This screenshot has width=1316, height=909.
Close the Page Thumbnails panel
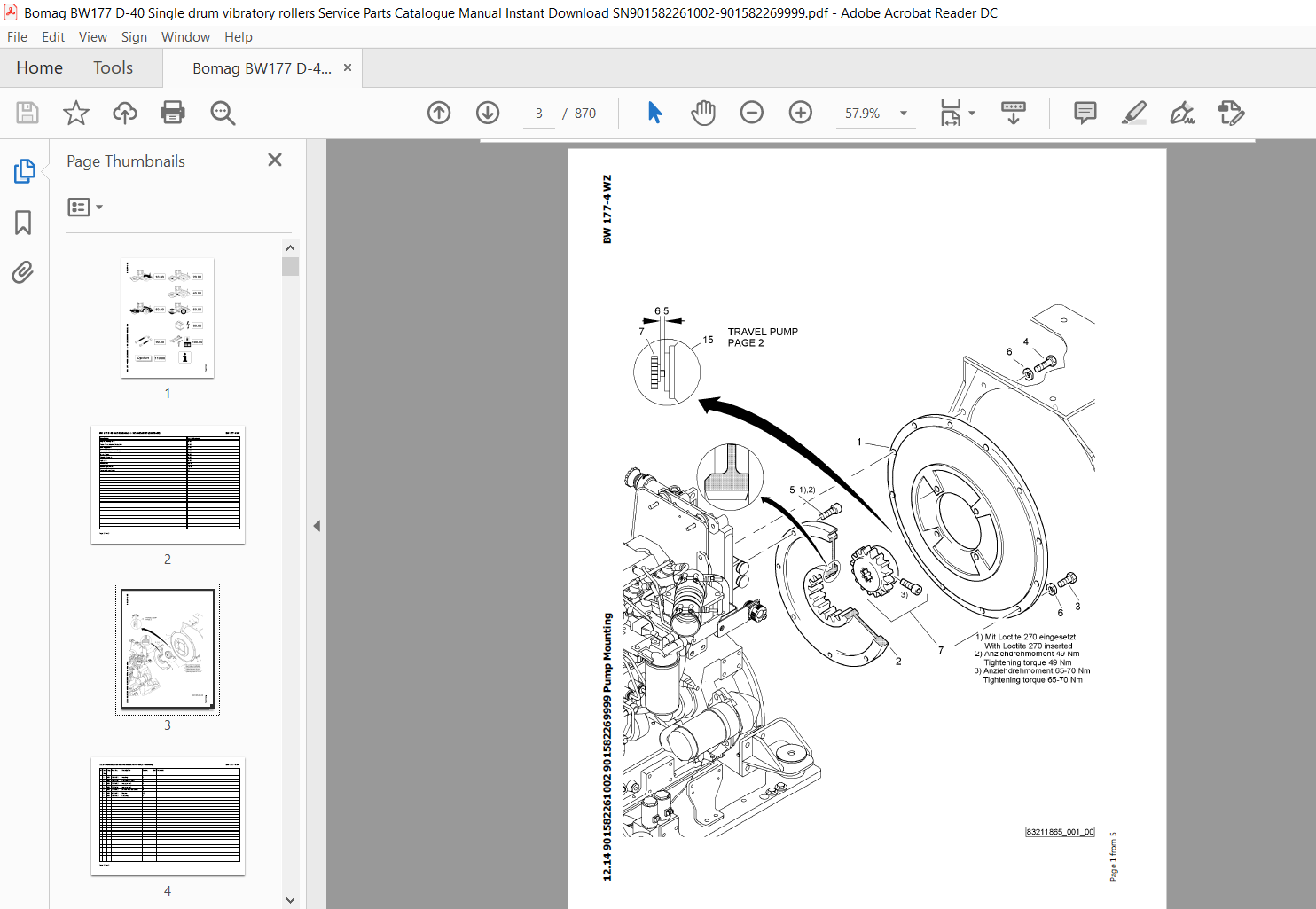[275, 160]
